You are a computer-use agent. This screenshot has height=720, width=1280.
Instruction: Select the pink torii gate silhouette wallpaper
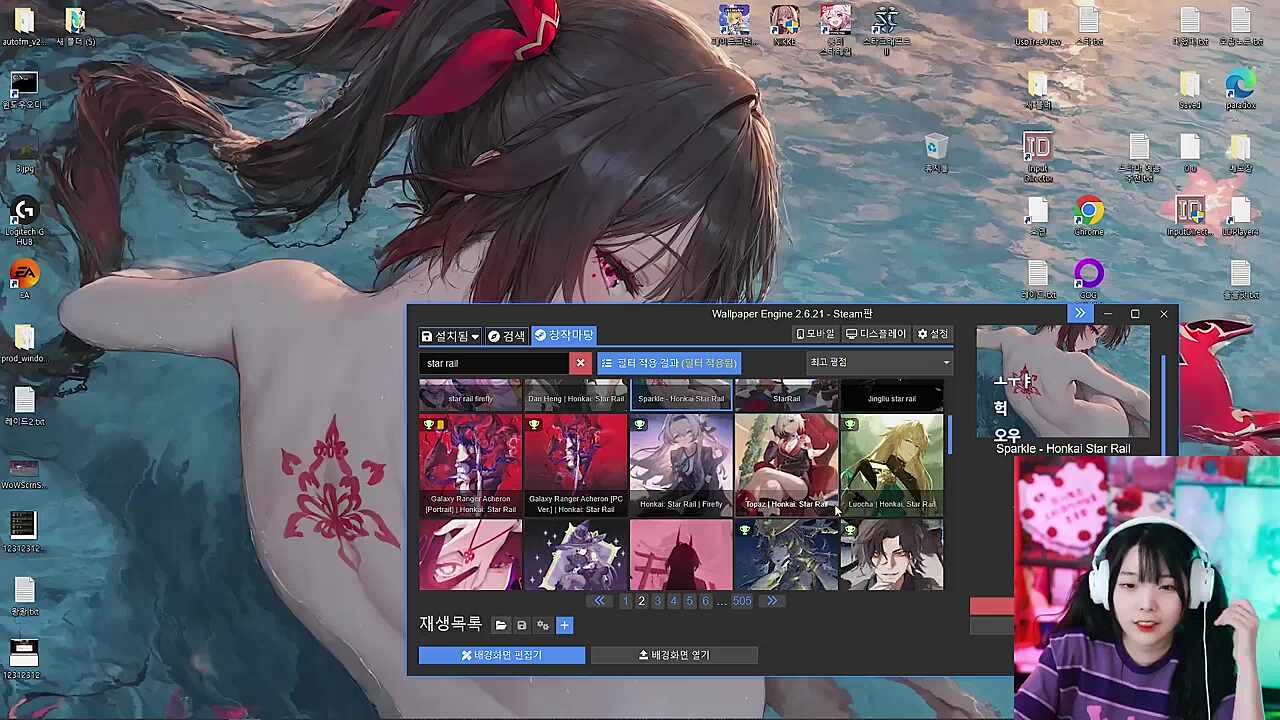681,555
